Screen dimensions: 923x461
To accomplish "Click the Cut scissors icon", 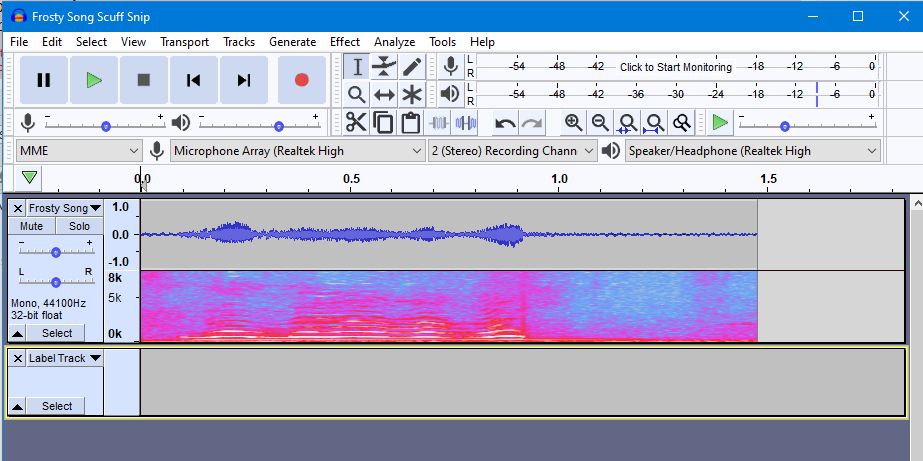I will pos(356,123).
